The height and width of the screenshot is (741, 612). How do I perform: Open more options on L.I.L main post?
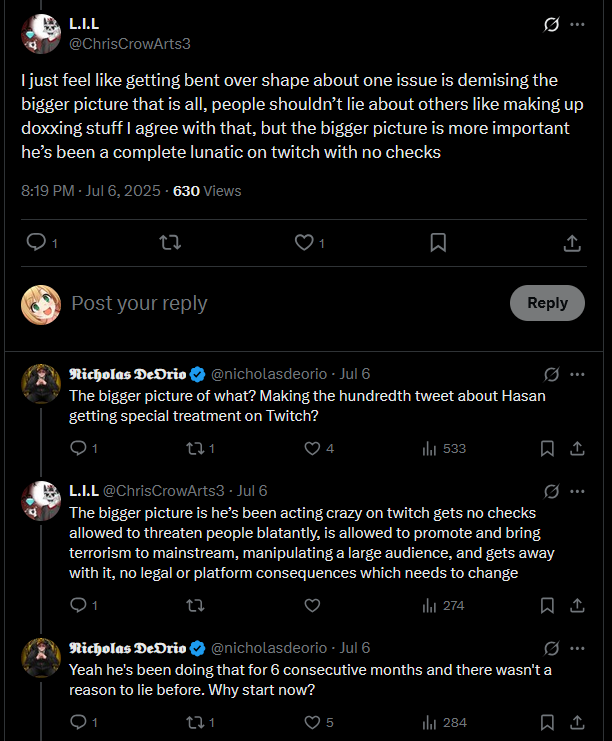[x=577, y=24]
